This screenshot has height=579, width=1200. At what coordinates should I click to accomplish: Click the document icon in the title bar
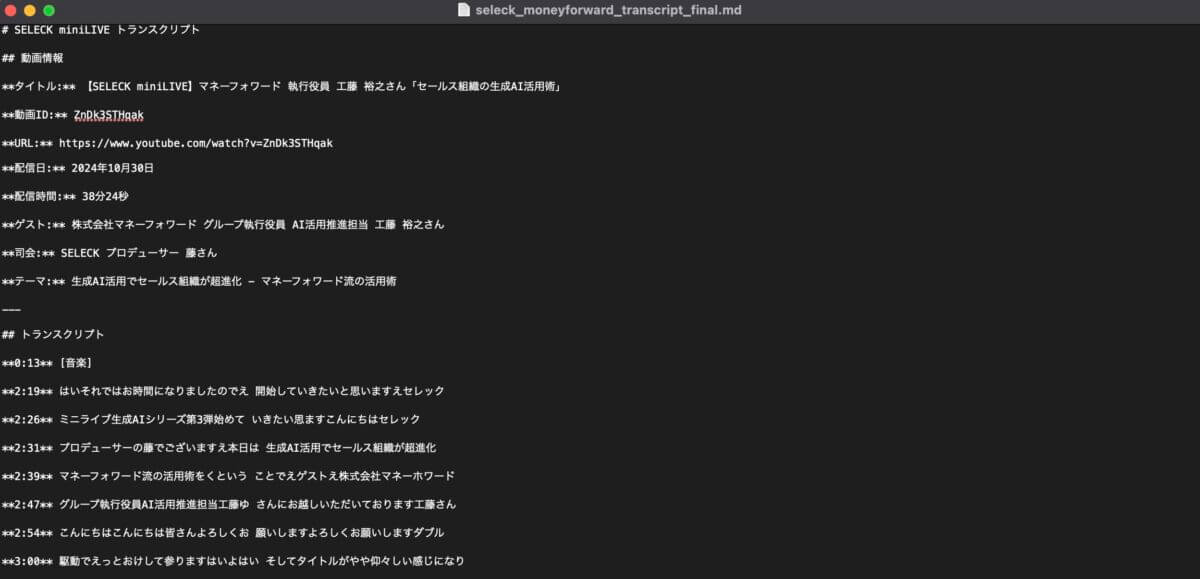[463, 10]
